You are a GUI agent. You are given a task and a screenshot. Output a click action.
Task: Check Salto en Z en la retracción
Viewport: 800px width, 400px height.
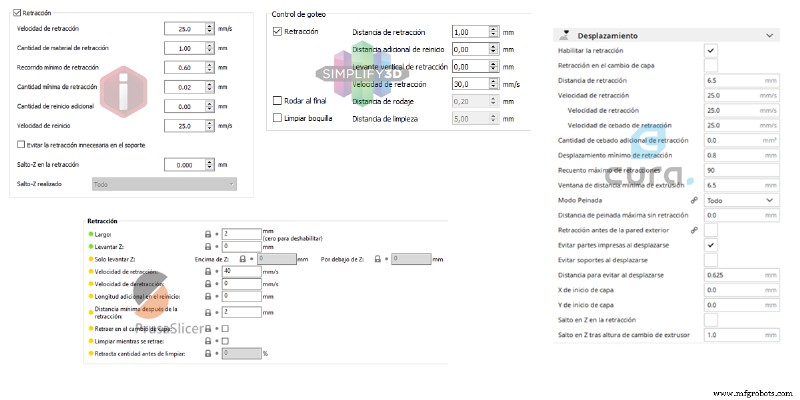click(x=711, y=320)
